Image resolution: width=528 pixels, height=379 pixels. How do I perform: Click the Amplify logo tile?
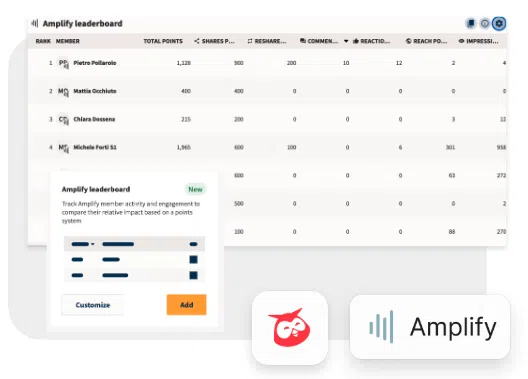(430, 326)
